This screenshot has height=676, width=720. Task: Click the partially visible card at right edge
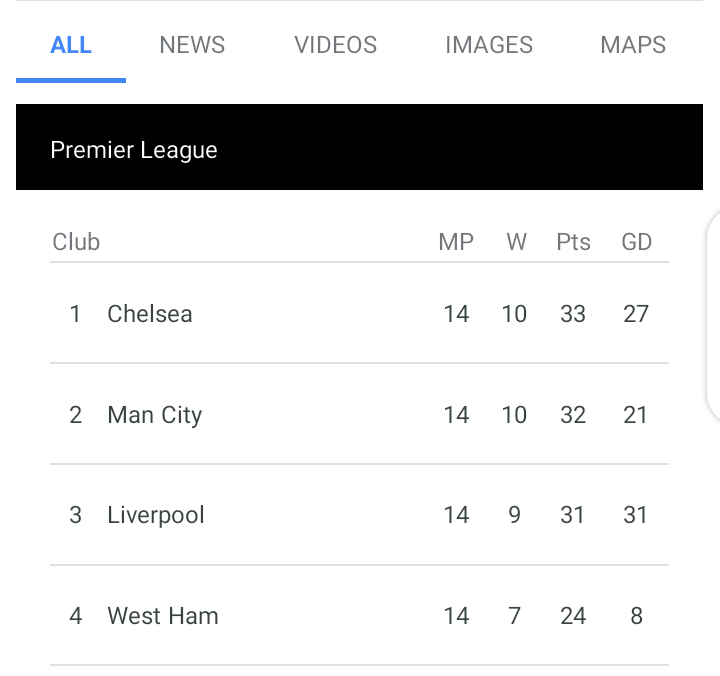(x=713, y=317)
